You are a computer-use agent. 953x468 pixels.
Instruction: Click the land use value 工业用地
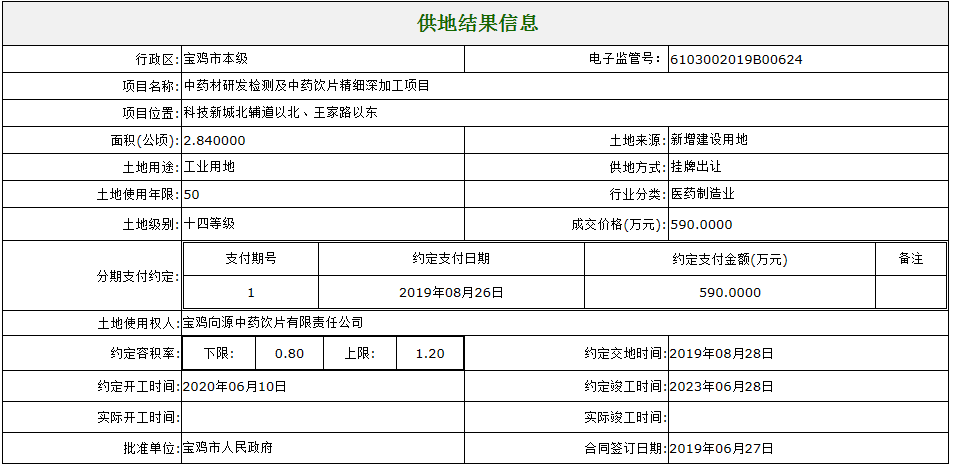209,167
